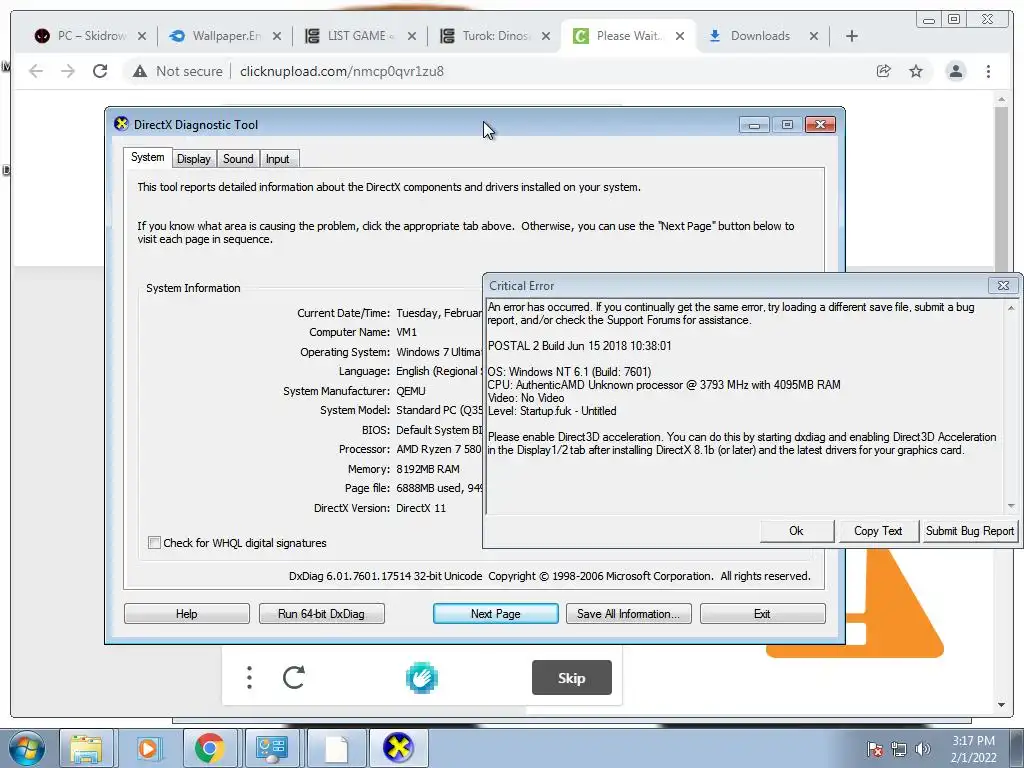The width and height of the screenshot is (1024, 768).
Task: Click browser page scrollbar down arrow
Action: (1001, 705)
